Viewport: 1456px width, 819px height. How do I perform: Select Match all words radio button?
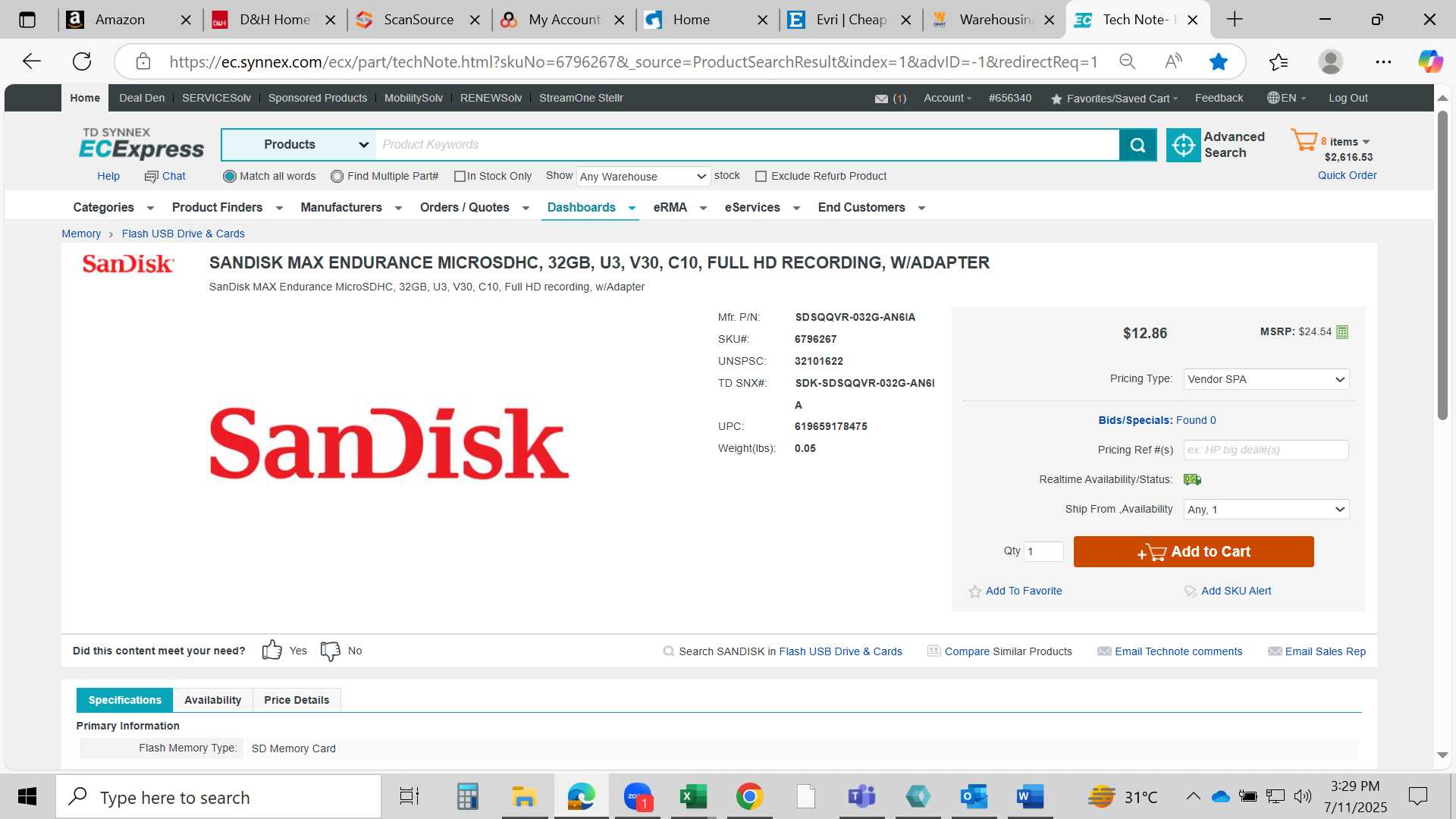pyautogui.click(x=229, y=177)
